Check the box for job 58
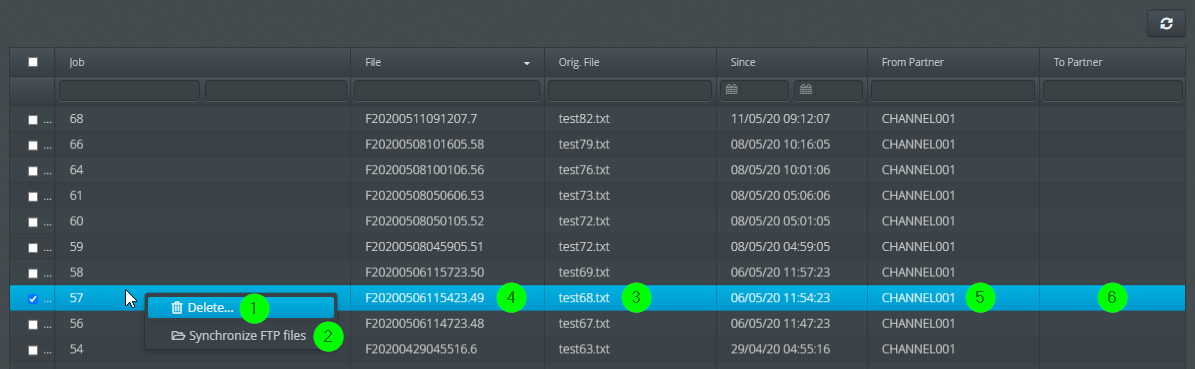Screen dimensions: 1195x369 tap(33, 273)
